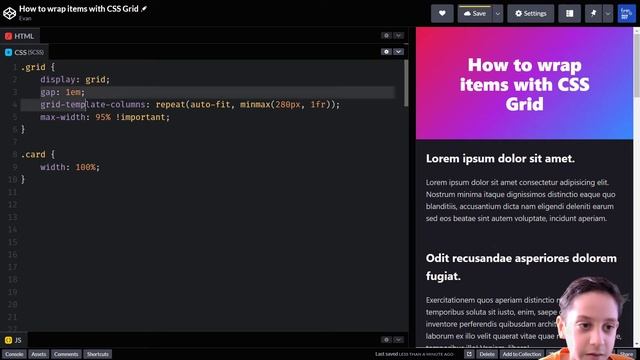Click the CSS editor vertical scrollbar

406,83
